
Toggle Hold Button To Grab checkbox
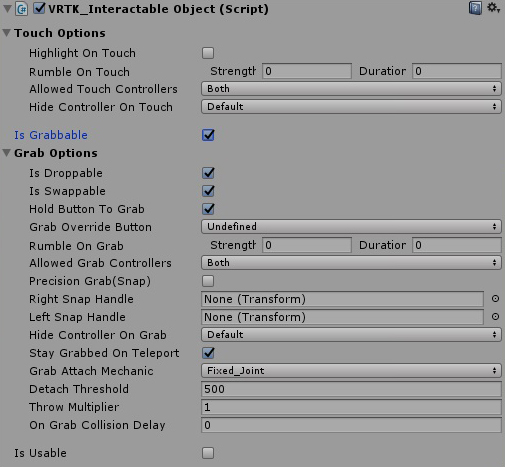coord(208,209)
